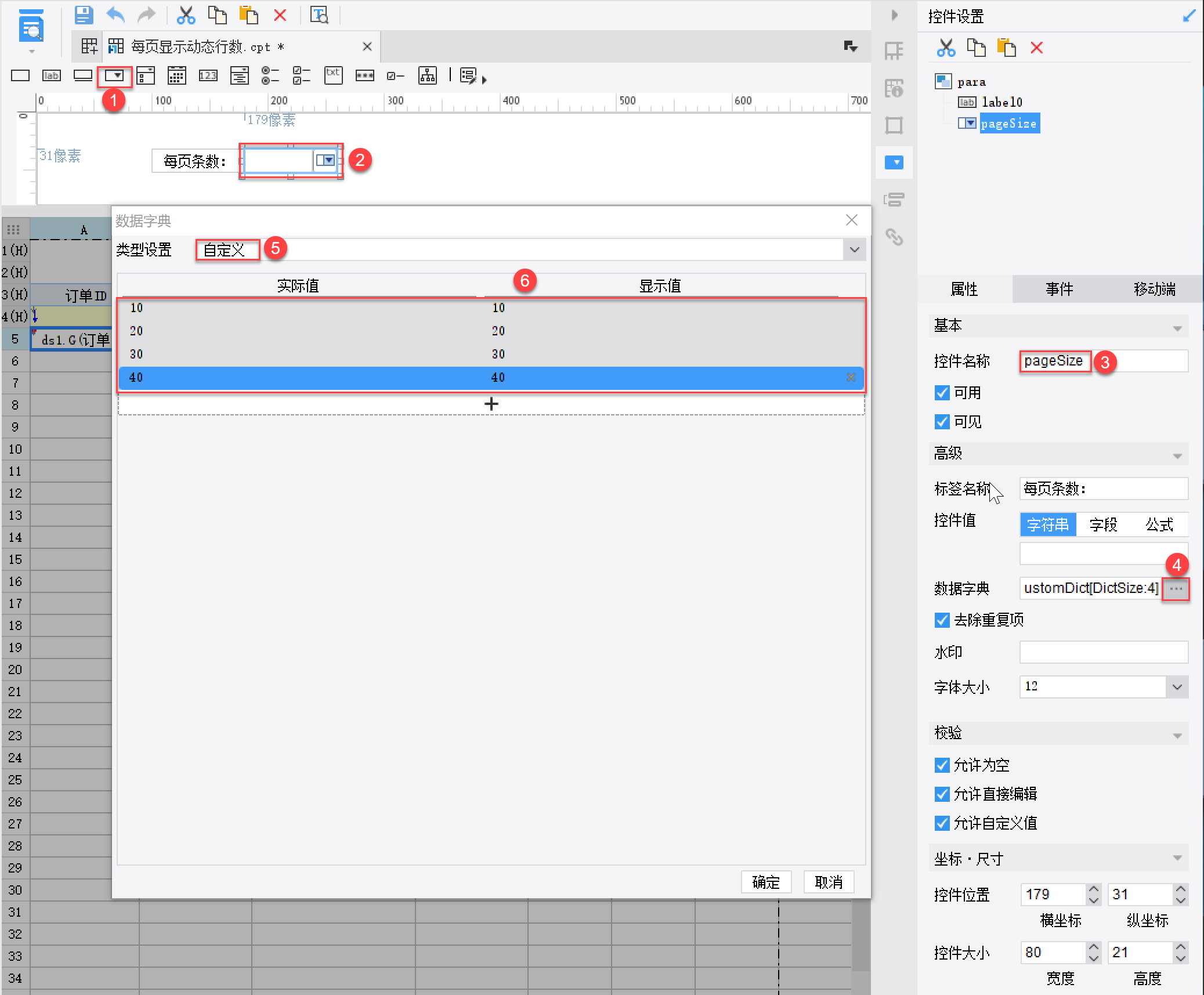The image size is (1204, 995).
Task: Uncheck the 可用 checkbox
Action: coord(942,393)
